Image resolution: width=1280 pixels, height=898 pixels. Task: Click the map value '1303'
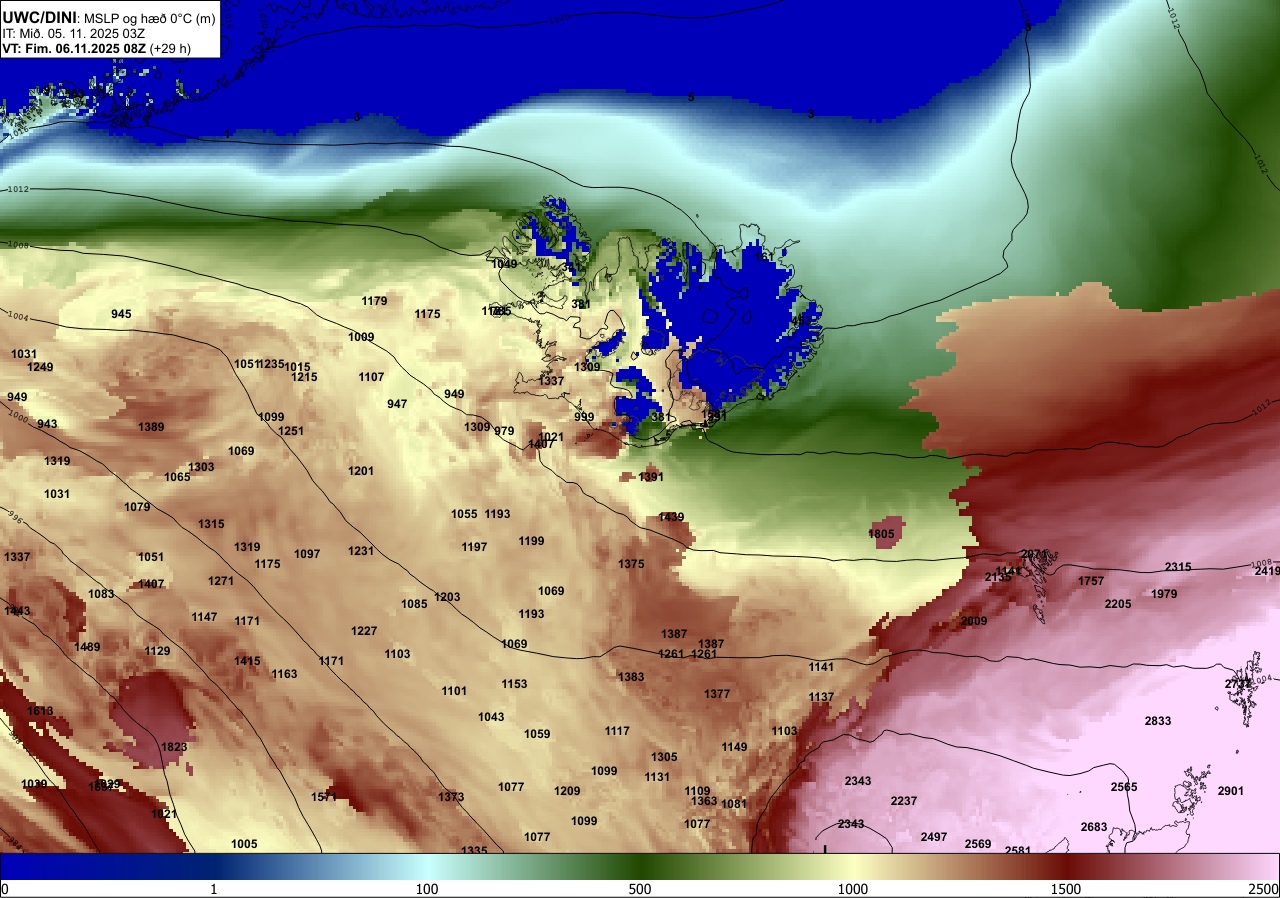201,467
